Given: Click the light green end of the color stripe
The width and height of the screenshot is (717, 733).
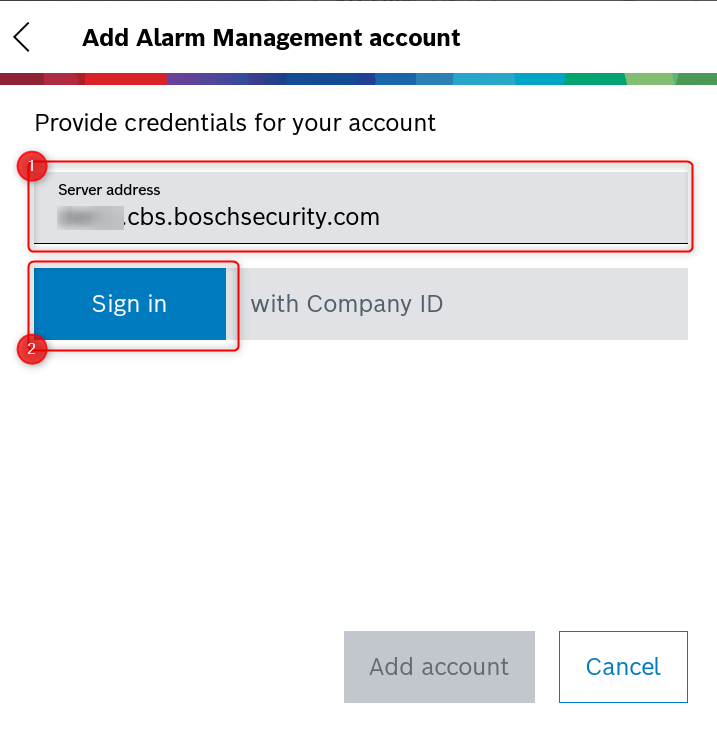Looking at the screenshot, I should click(655, 78).
